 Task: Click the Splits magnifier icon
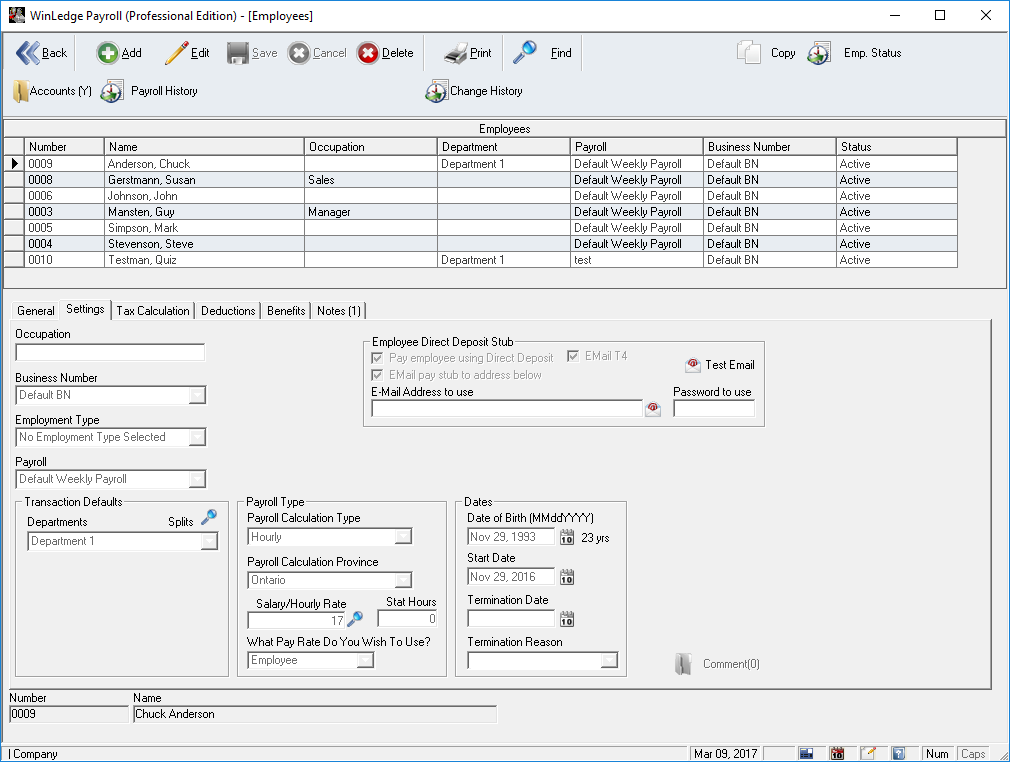[208, 517]
